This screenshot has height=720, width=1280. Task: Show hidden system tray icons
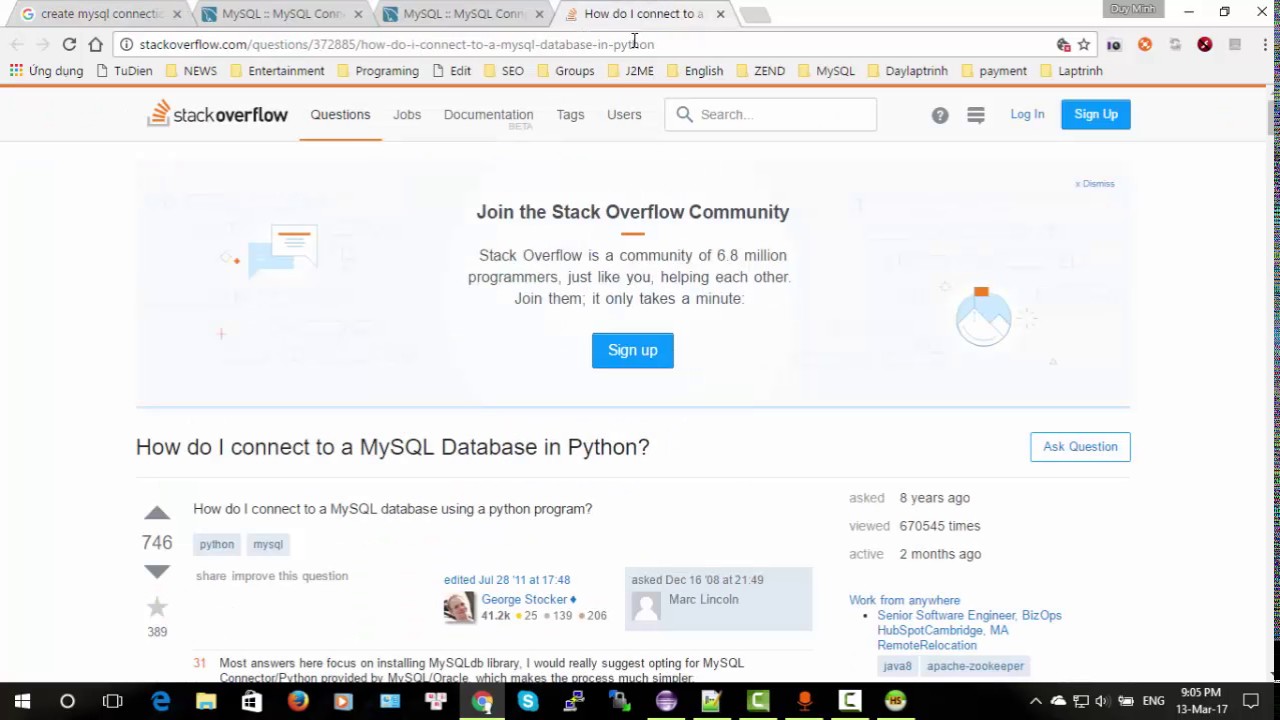pyautogui.click(x=1036, y=701)
